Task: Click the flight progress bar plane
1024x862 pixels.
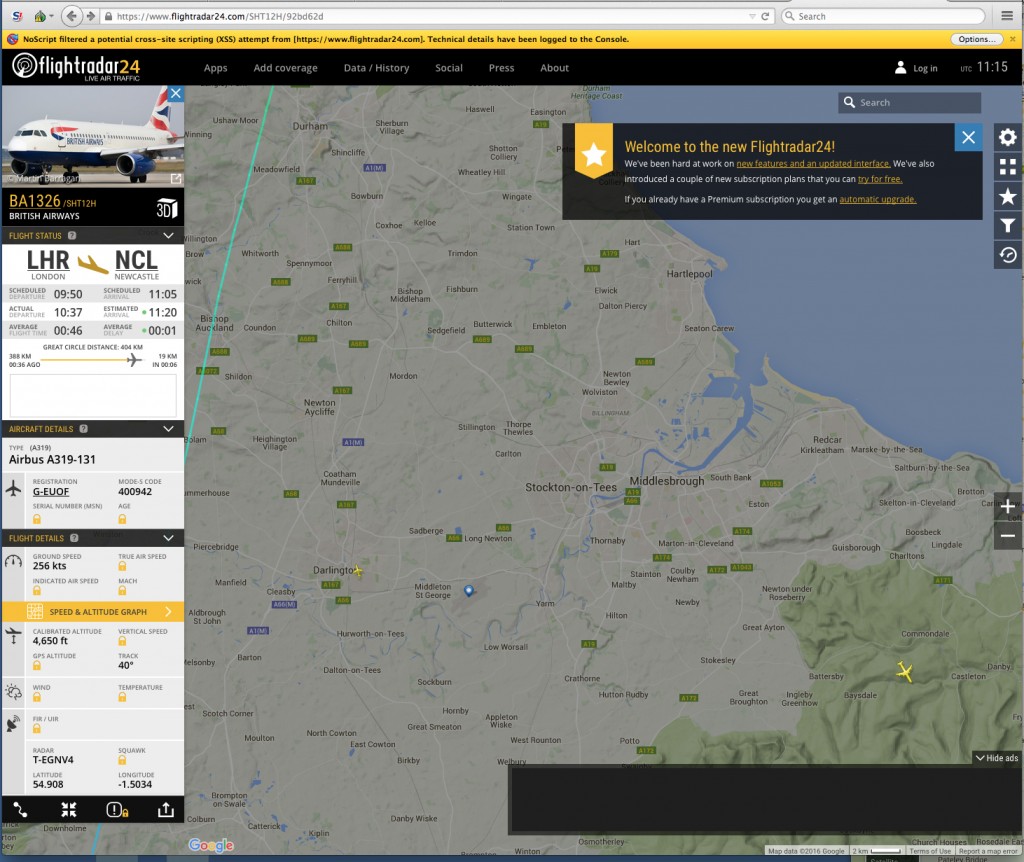Action: click(x=134, y=360)
